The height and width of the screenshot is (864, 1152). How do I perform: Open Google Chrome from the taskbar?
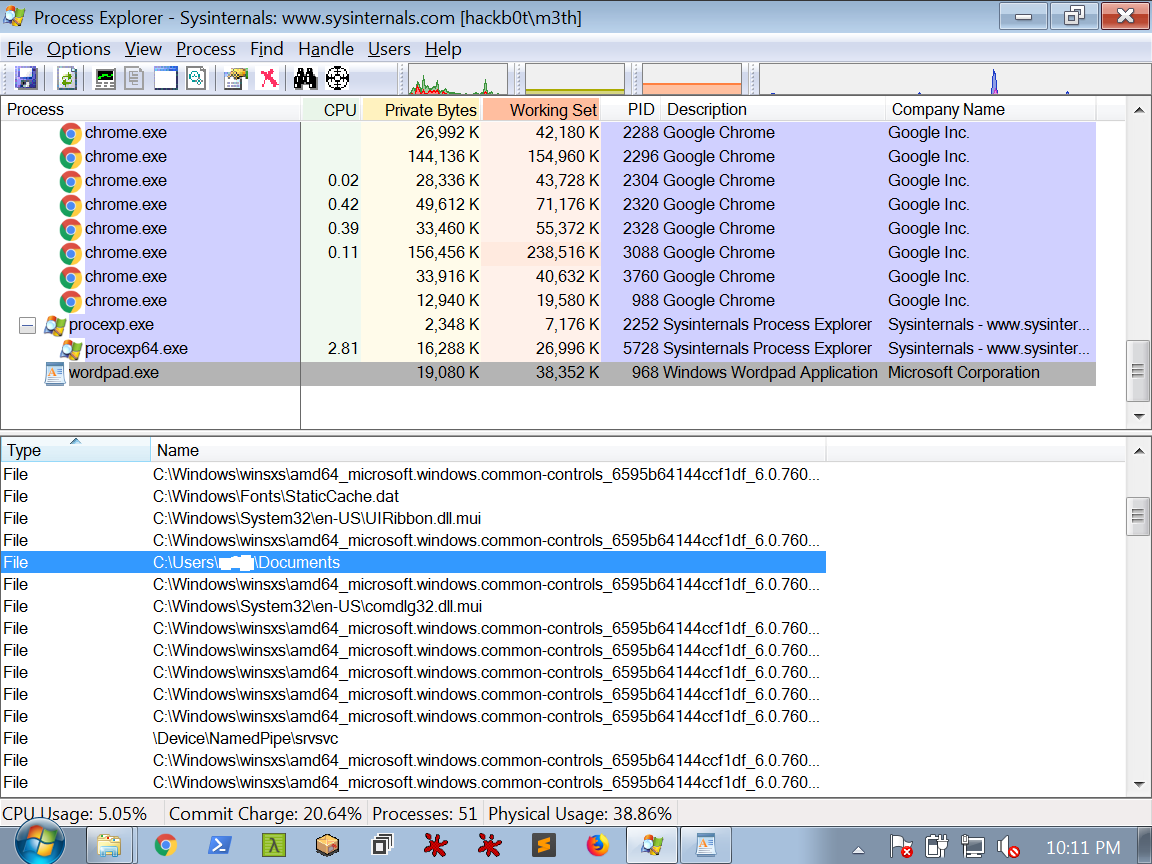point(165,846)
